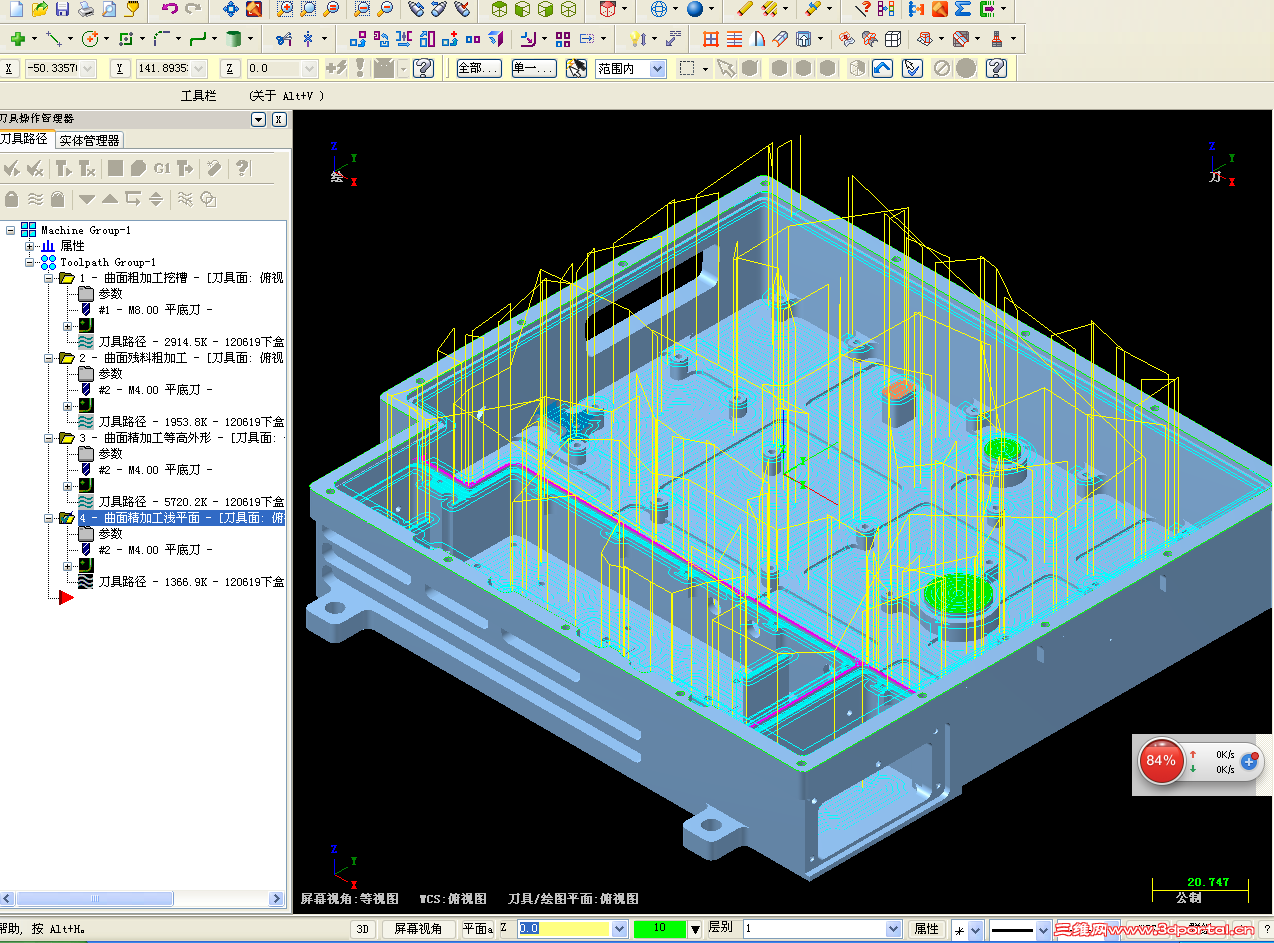Open the 范围内 selection dropdown
1274x943 pixels.
pyautogui.click(x=657, y=69)
